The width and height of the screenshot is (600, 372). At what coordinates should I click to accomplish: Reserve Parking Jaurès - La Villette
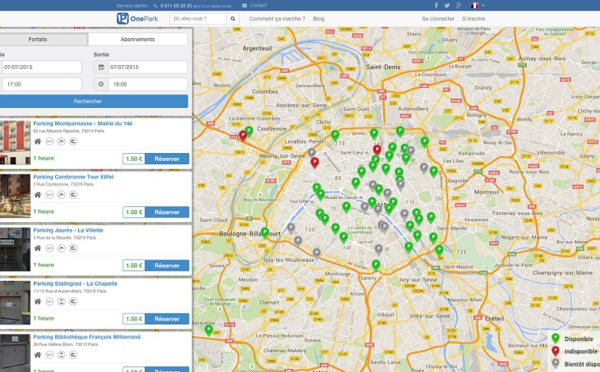(167, 265)
